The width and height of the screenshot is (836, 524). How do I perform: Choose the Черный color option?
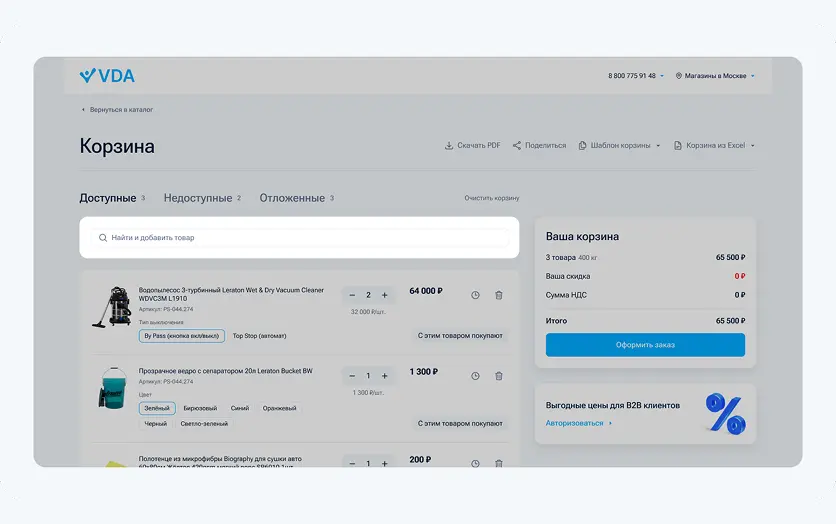point(155,423)
